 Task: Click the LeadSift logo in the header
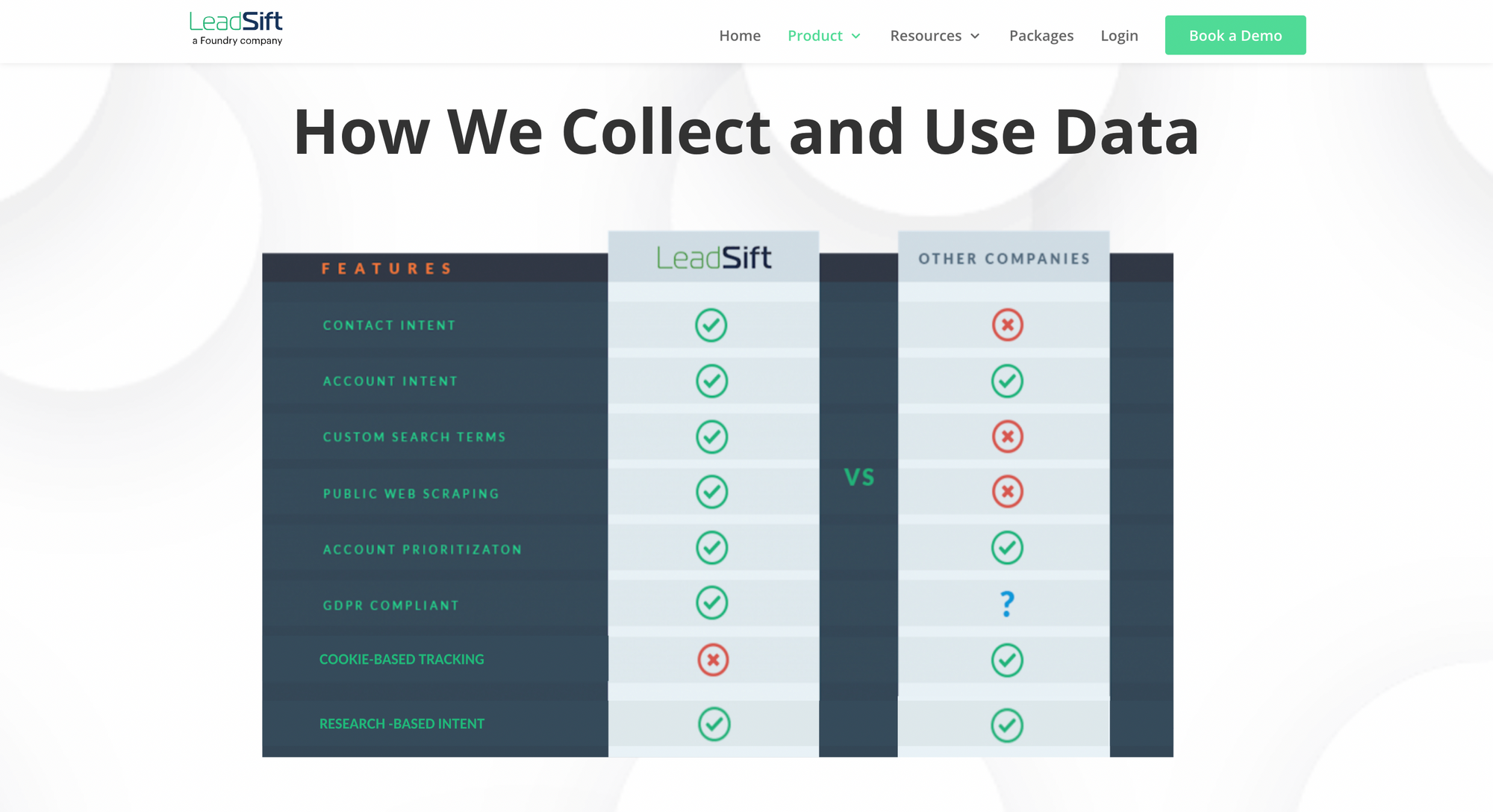click(x=236, y=28)
